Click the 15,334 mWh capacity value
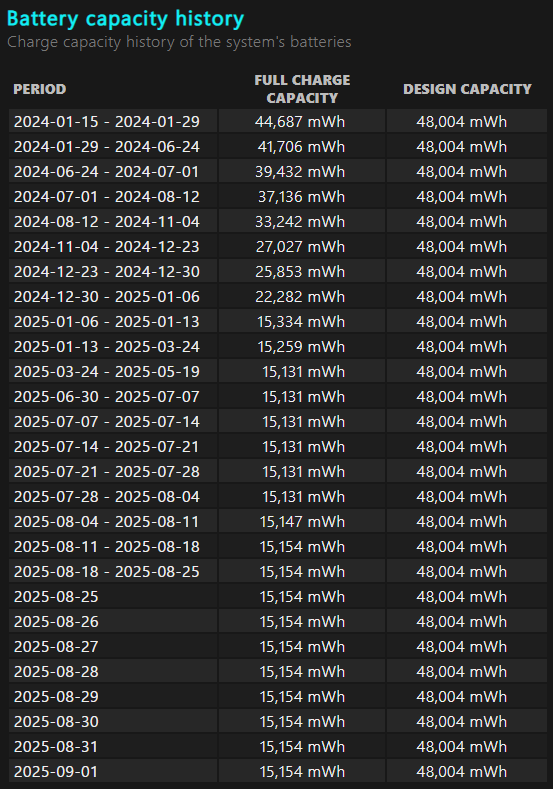553x789 pixels. (x=301, y=322)
